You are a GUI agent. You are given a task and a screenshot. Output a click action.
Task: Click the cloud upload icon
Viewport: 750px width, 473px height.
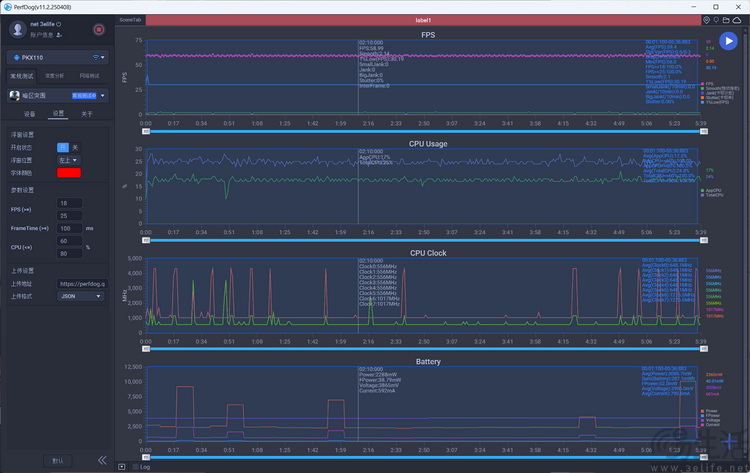pos(737,20)
